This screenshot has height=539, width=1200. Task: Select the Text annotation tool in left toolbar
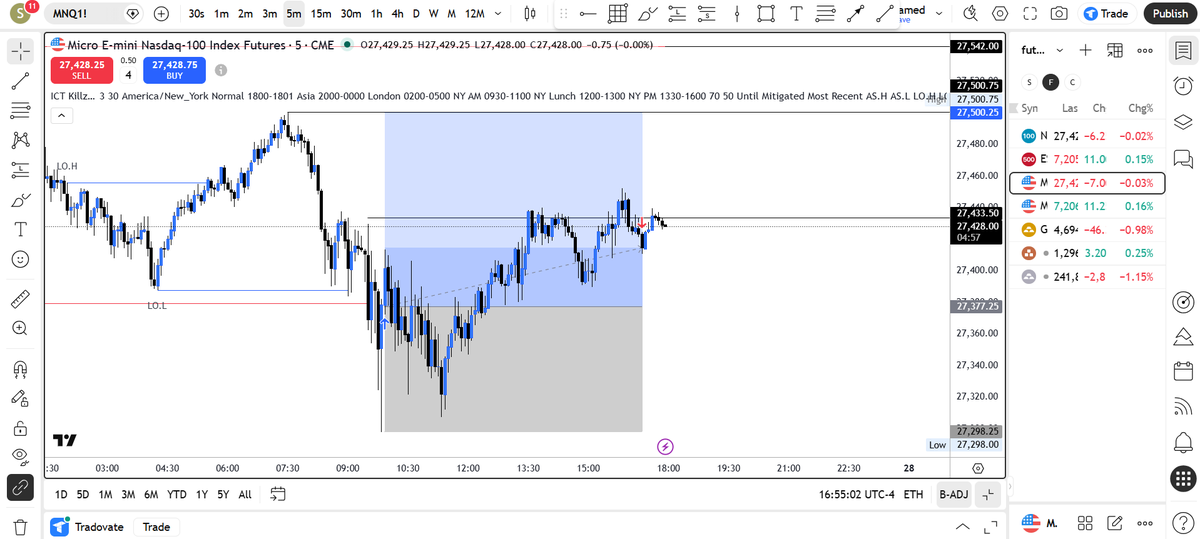[x=20, y=229]
